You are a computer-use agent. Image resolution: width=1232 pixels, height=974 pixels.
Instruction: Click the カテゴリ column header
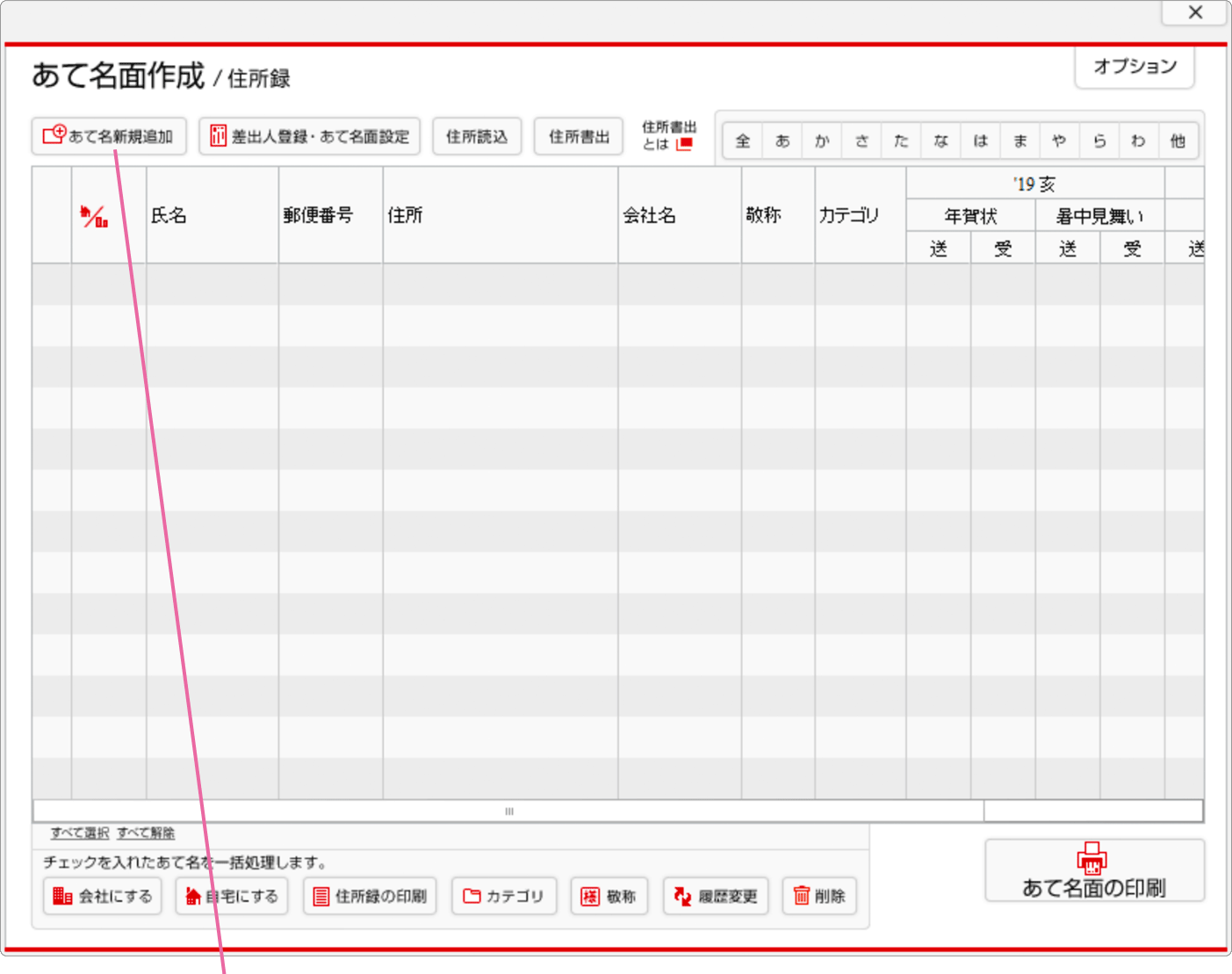click(x=861, y=215)
